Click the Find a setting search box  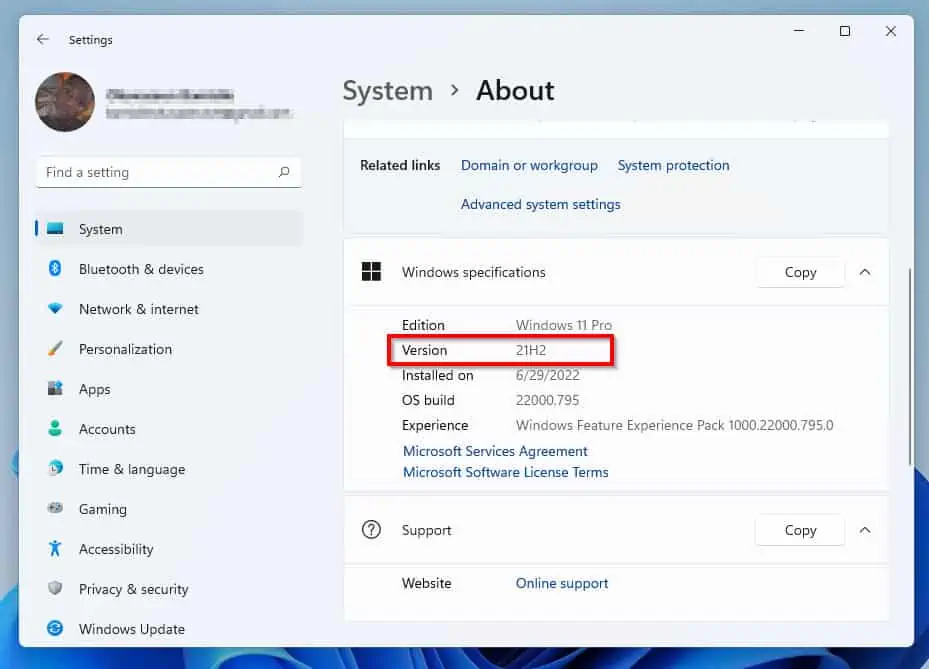168,172
